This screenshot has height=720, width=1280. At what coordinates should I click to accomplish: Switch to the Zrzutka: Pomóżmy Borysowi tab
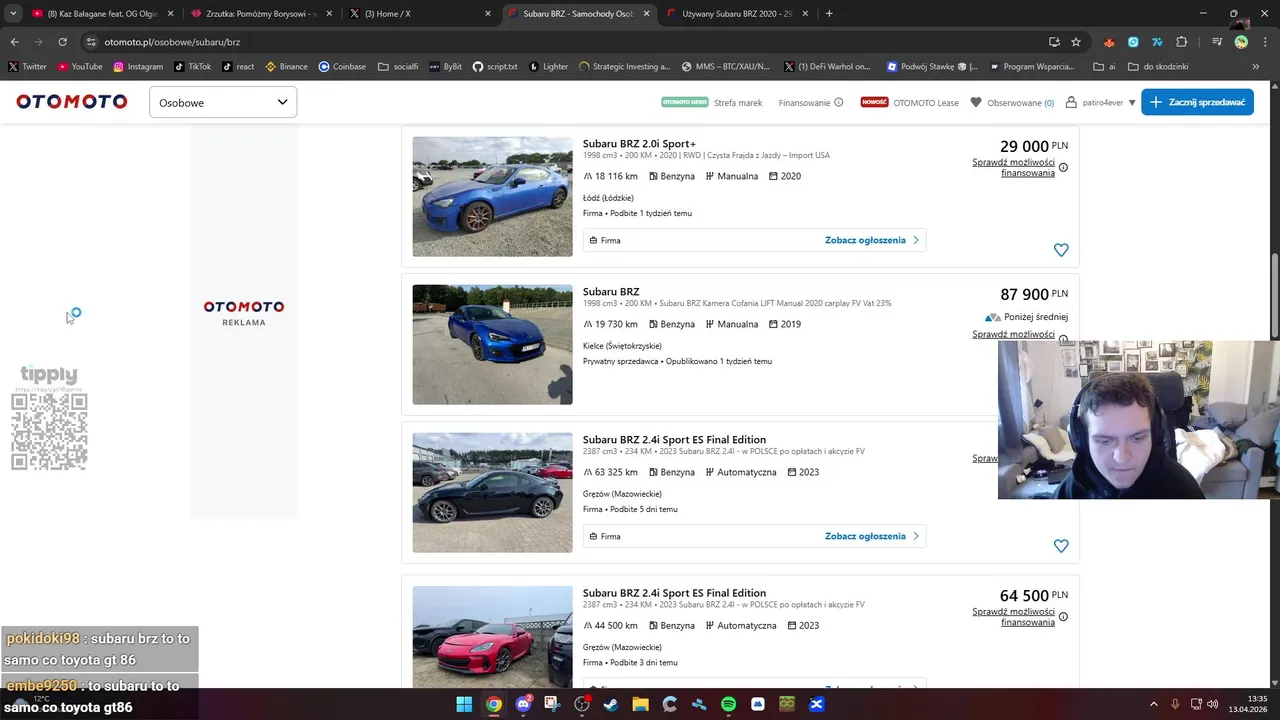(x=262, y=14)
